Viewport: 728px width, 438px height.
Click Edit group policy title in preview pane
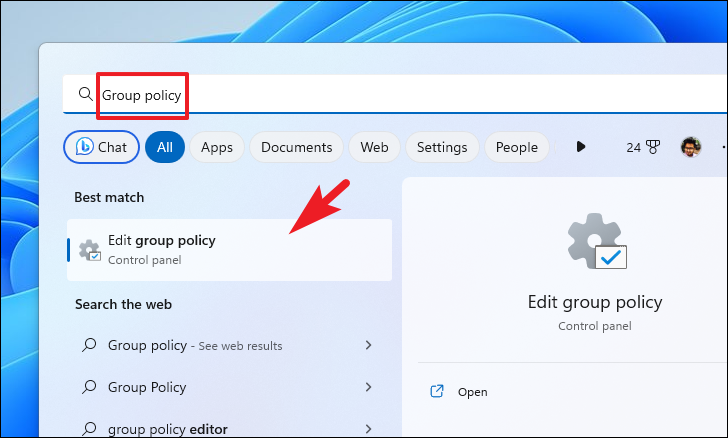coord(595,302)
